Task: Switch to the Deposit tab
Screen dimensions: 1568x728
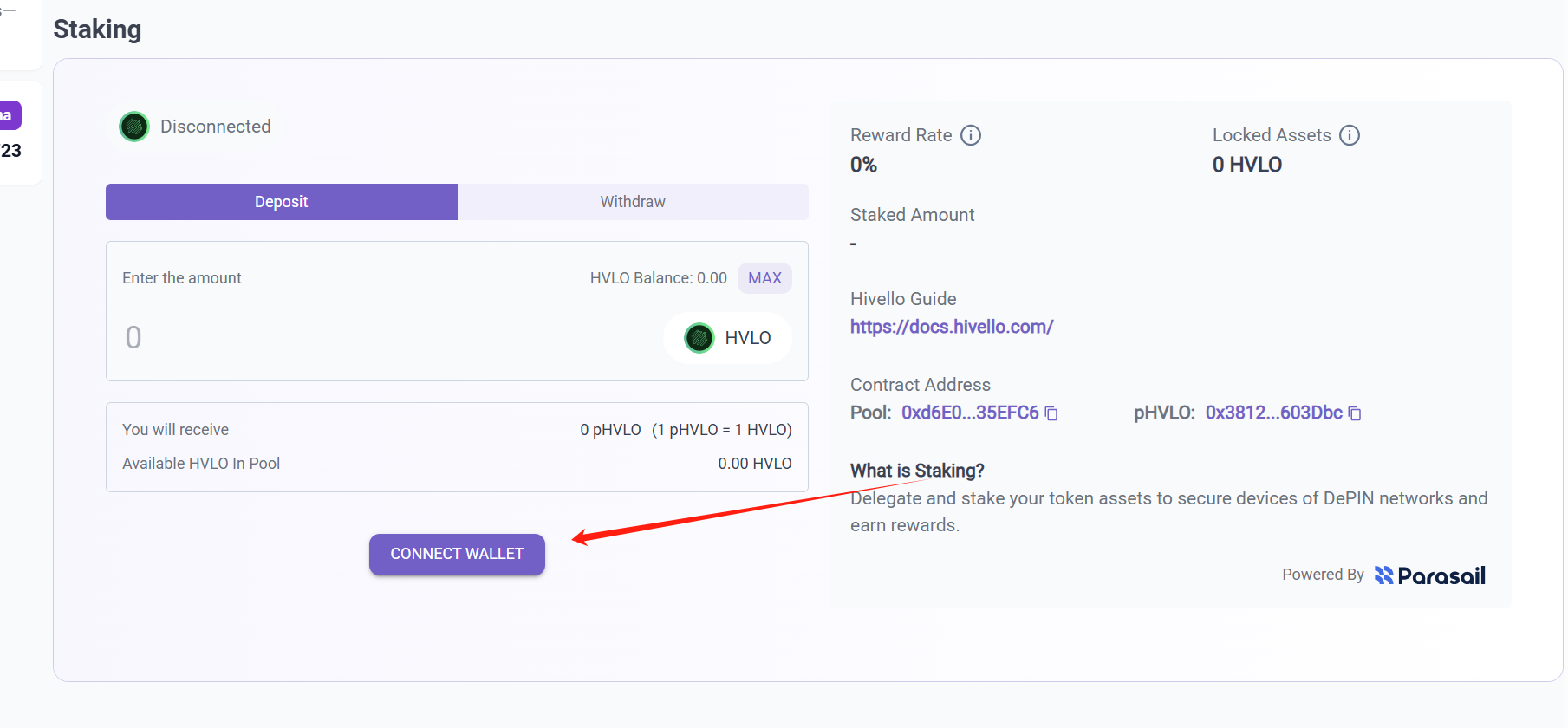Action: pyautogui.click(x=282, y=202)
